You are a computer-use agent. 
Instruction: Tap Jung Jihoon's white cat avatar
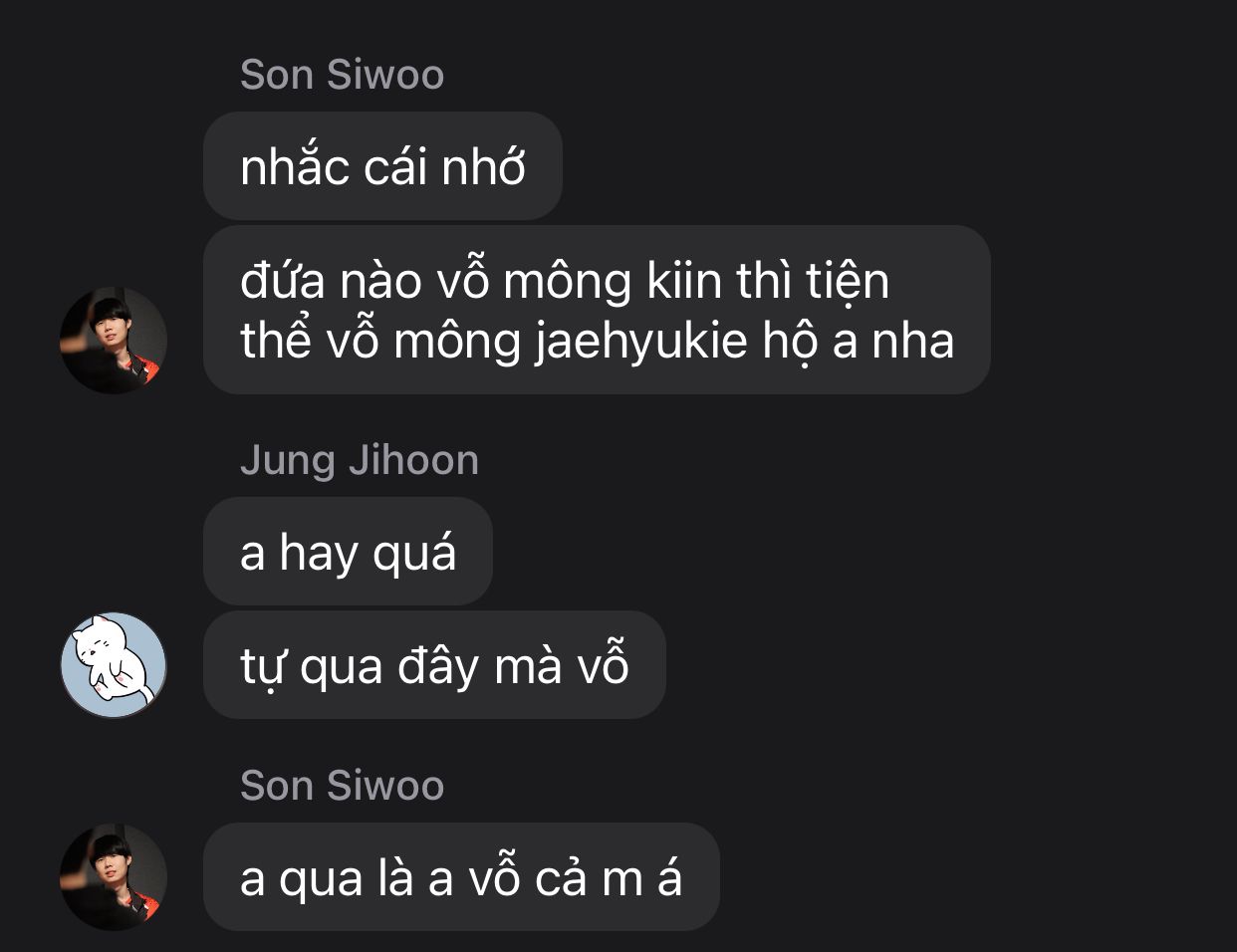tap(114, 665)
